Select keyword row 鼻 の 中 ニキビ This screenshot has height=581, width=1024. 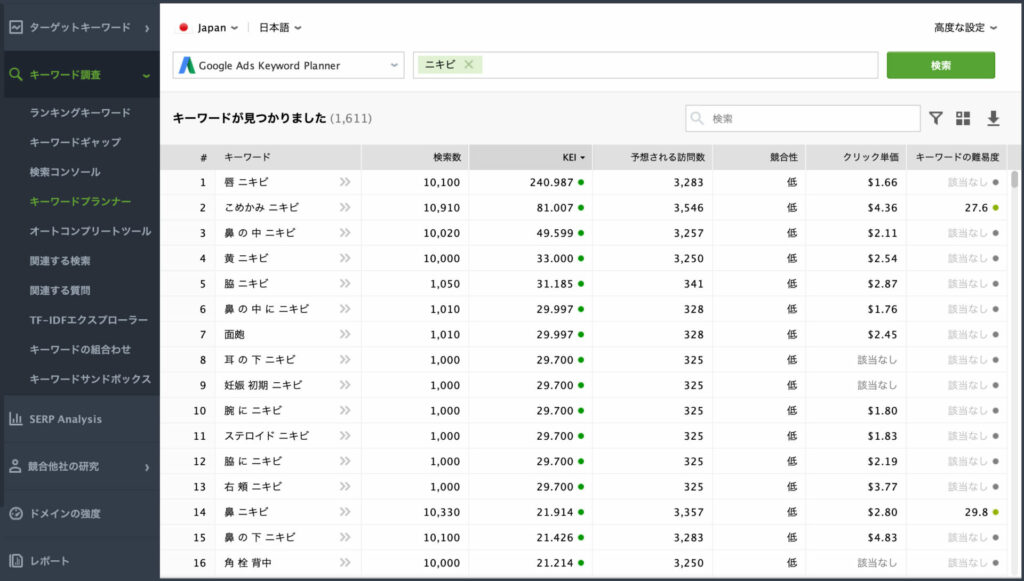click(583, 233)
